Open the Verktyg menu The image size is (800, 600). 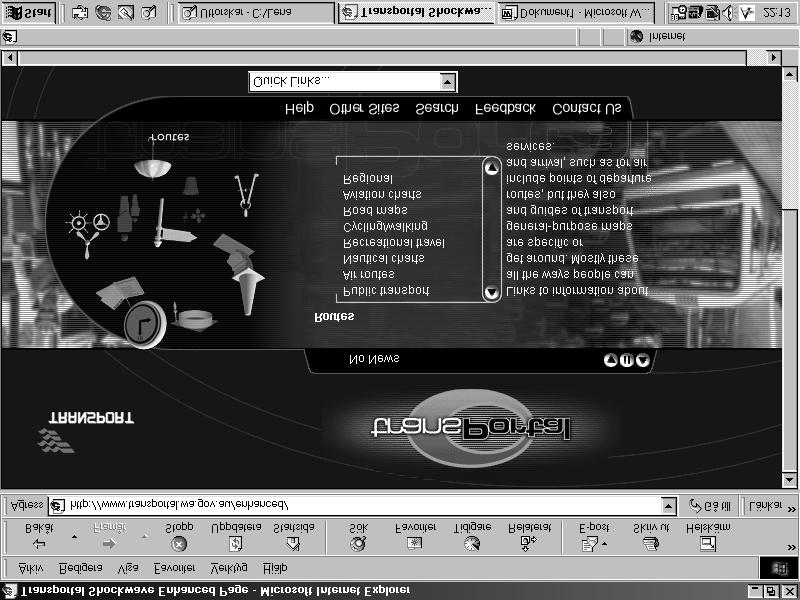[x=229, y=568]
